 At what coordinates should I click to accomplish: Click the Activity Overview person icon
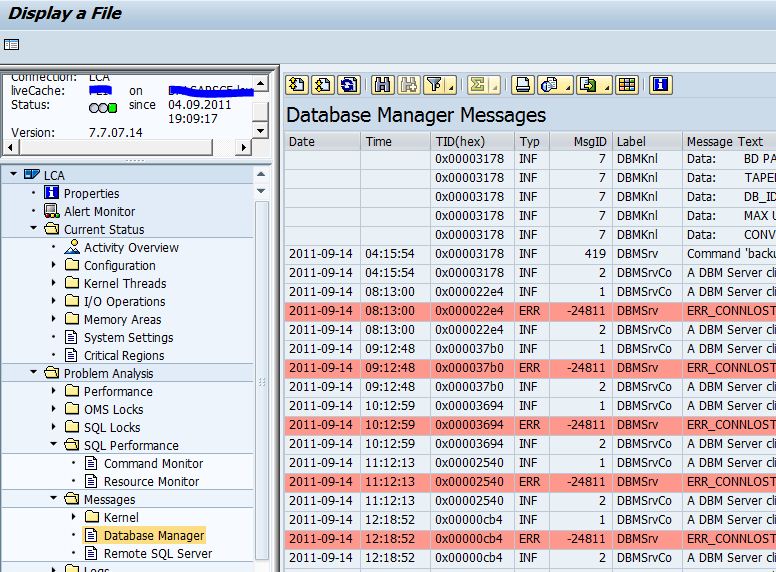coord(72,247)
